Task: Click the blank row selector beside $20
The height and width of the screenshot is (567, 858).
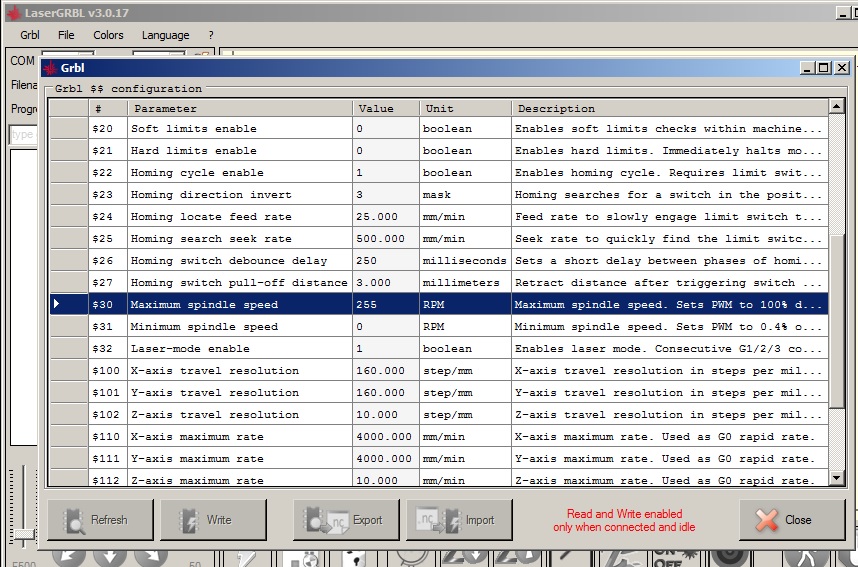Action: (x=69, y=128)
